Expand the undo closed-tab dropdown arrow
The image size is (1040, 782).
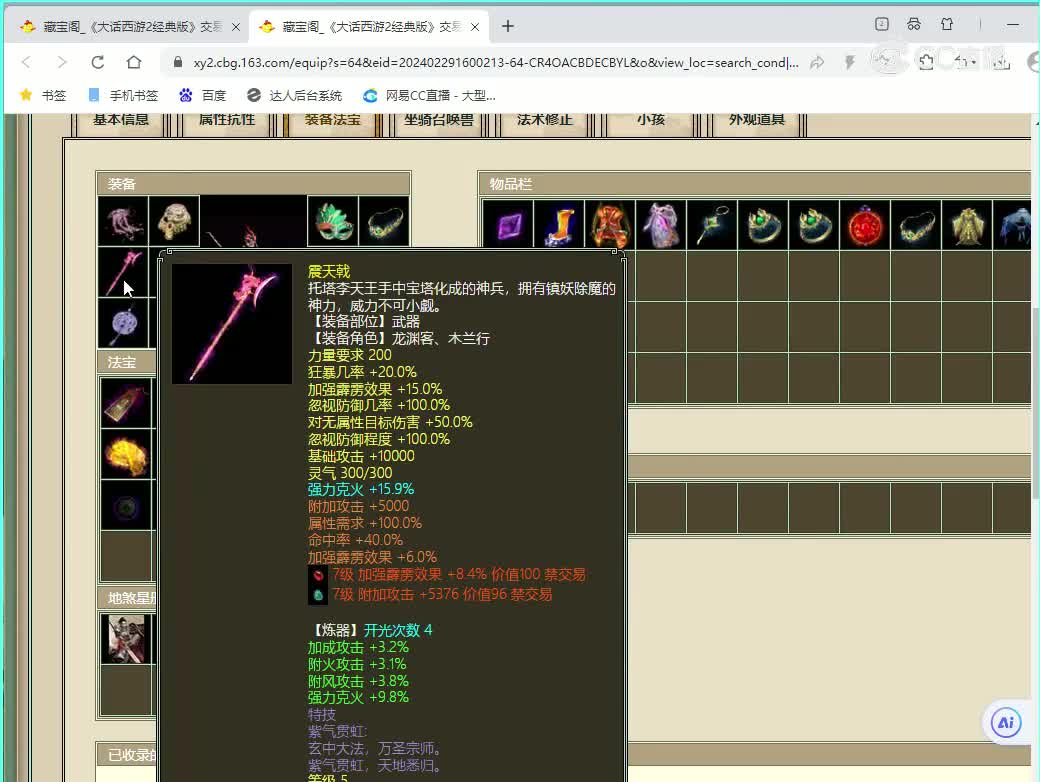[974, 63]
